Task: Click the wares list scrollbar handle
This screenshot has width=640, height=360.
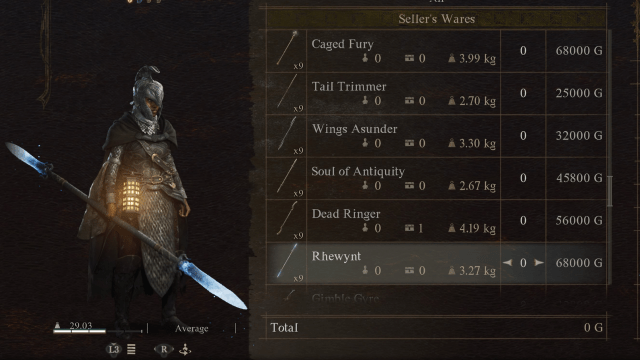Action: 610,191
